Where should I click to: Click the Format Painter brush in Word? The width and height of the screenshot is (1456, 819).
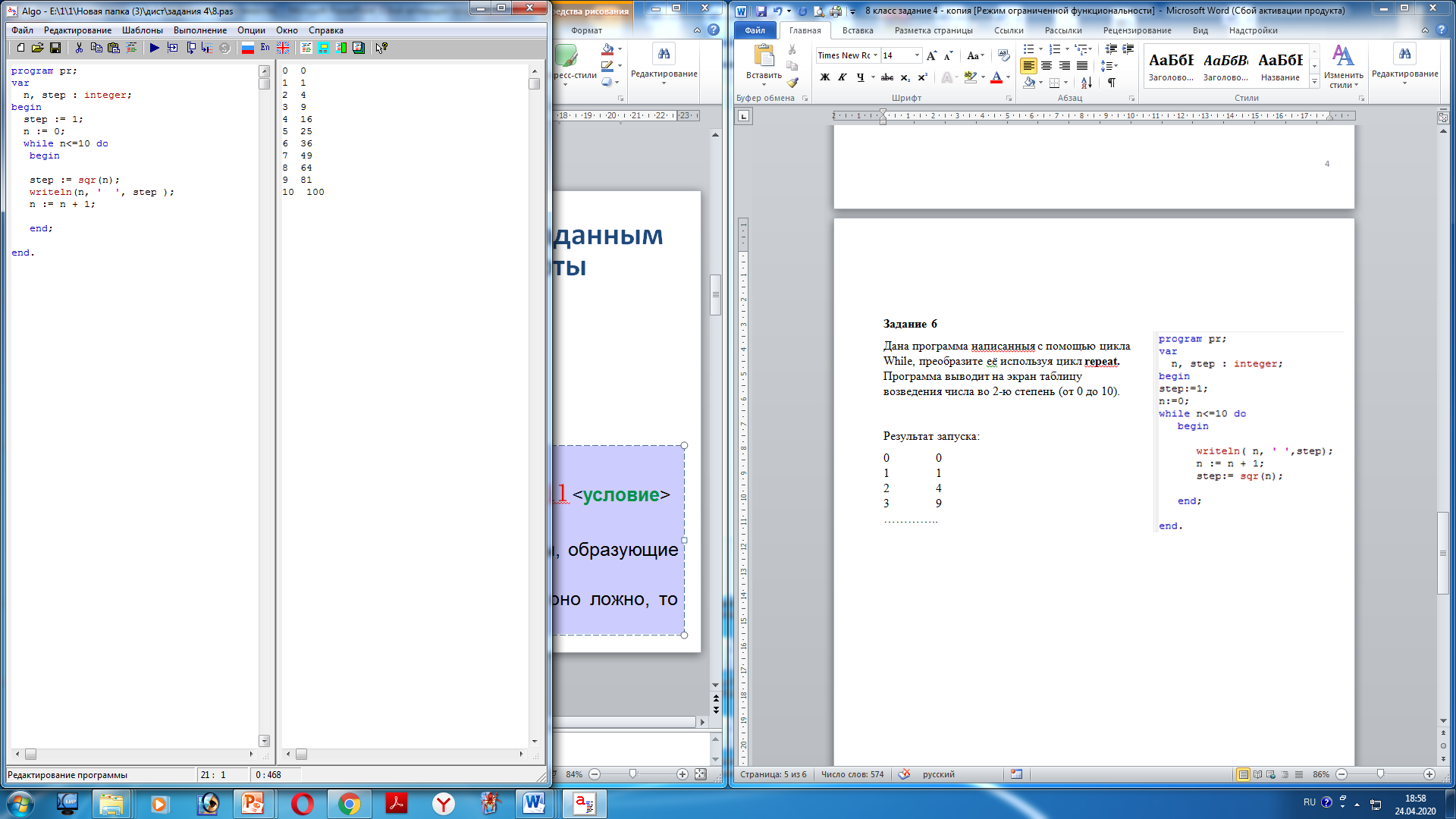click(792, 83)
